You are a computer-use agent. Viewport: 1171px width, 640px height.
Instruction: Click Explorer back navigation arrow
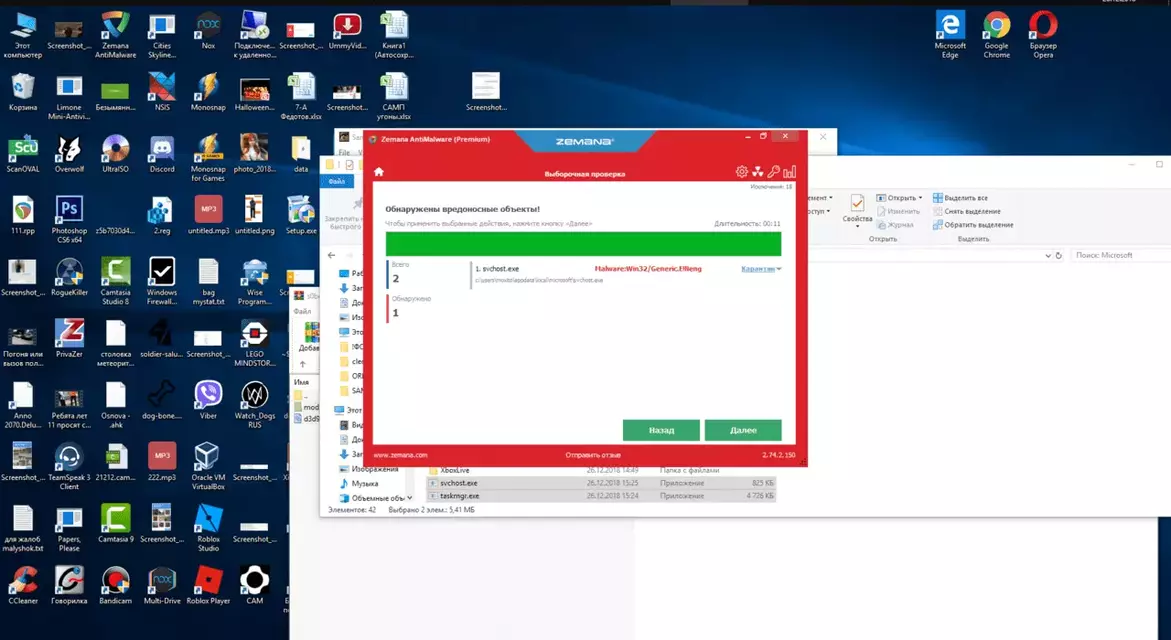pyautogui.click(x=332, y=255)
